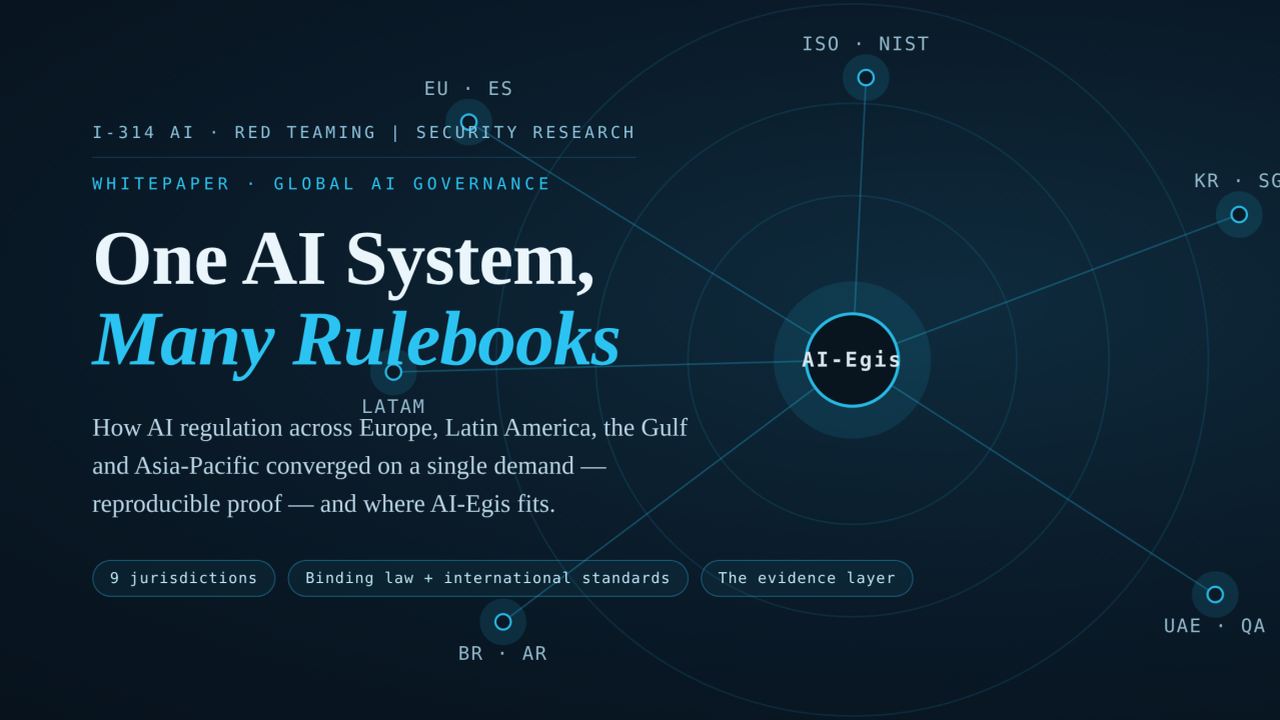The height and width of the screenshot is (720, 1280).
Task: Click the "Many Rulebooks" italic headline
Action: point(357,340)
